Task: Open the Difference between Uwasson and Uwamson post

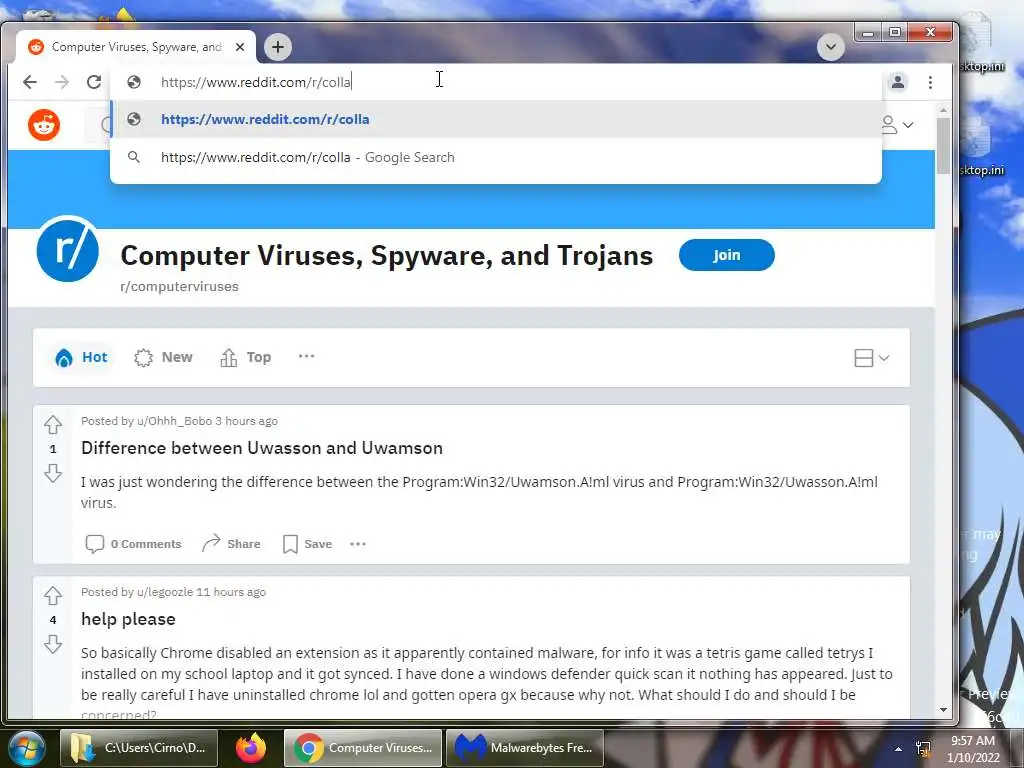Action: pos(262,448)
